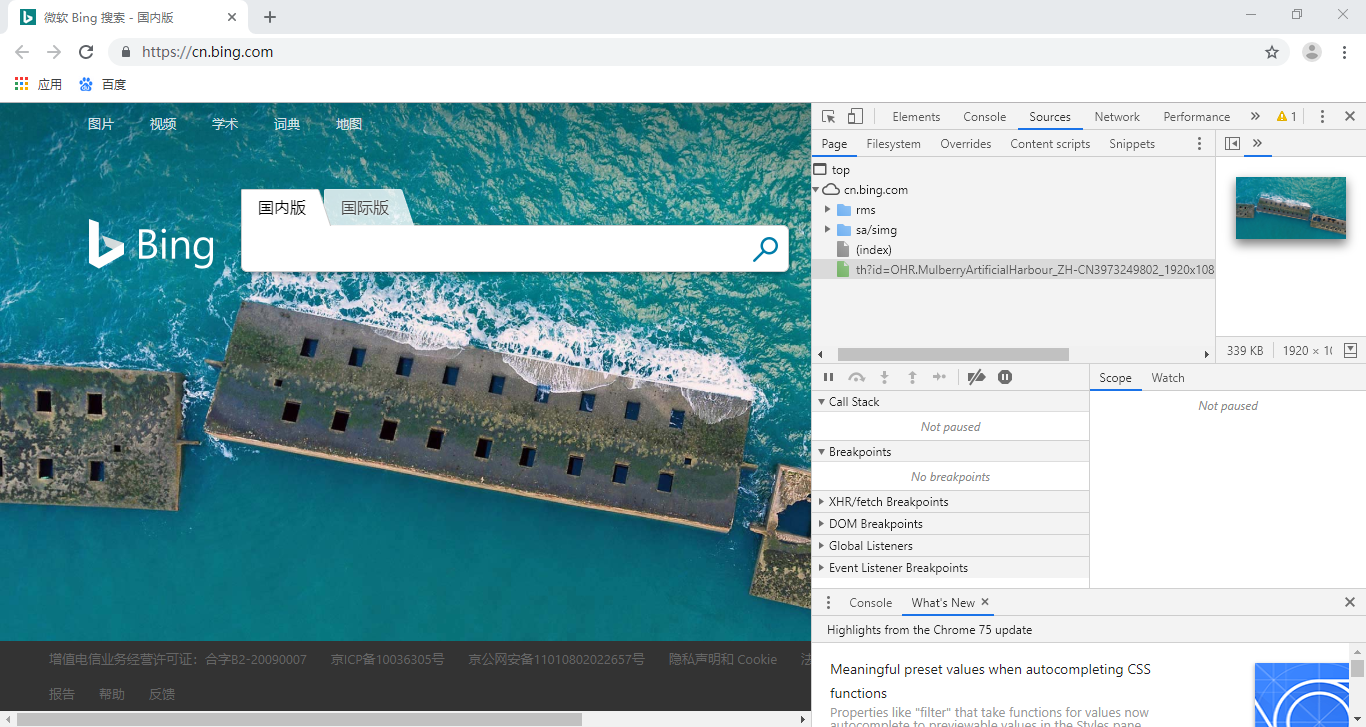Bookmark this page with star icon
Image resolution: width=1366 pixels, height=727 pixels.
click(1272, 52)
